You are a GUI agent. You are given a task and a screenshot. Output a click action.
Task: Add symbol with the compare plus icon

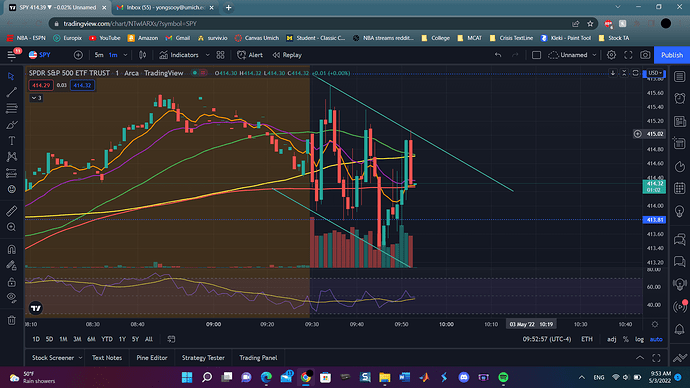78,55
